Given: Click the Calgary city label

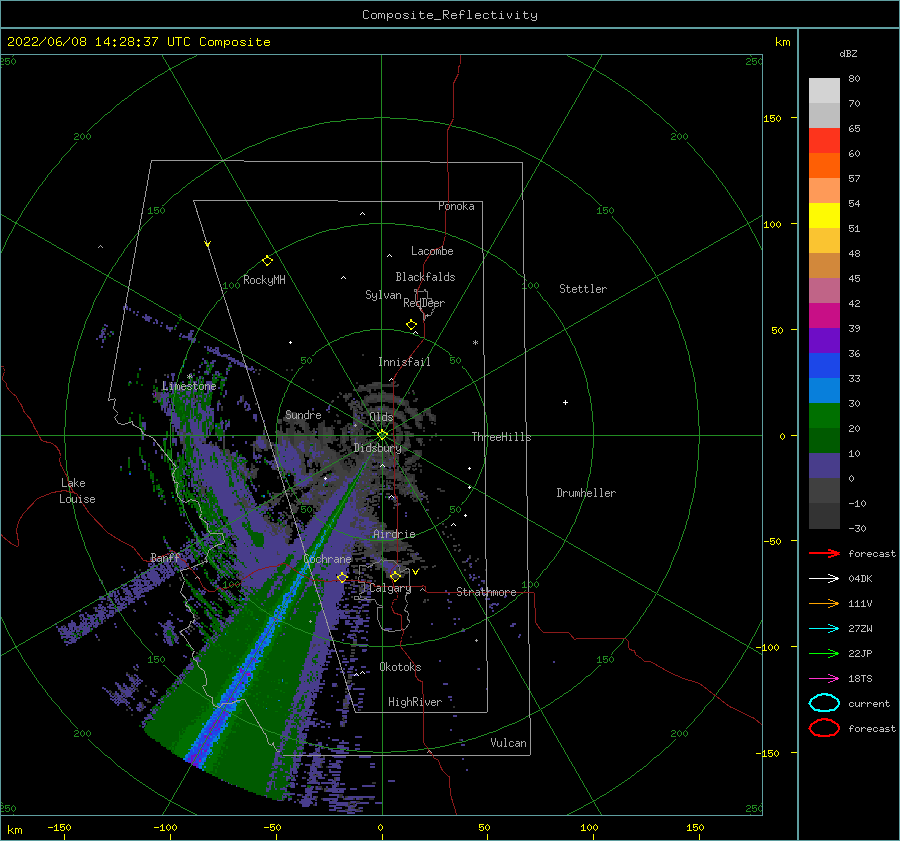Looking at the screenshot, I should (390, 588).
